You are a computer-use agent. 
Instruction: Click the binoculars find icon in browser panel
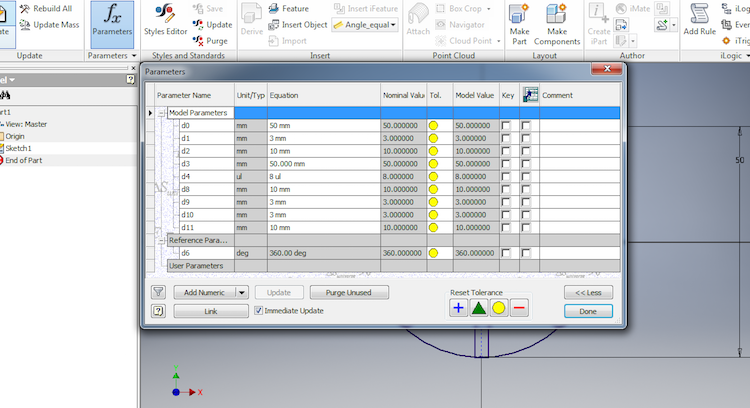coord(5,95)
